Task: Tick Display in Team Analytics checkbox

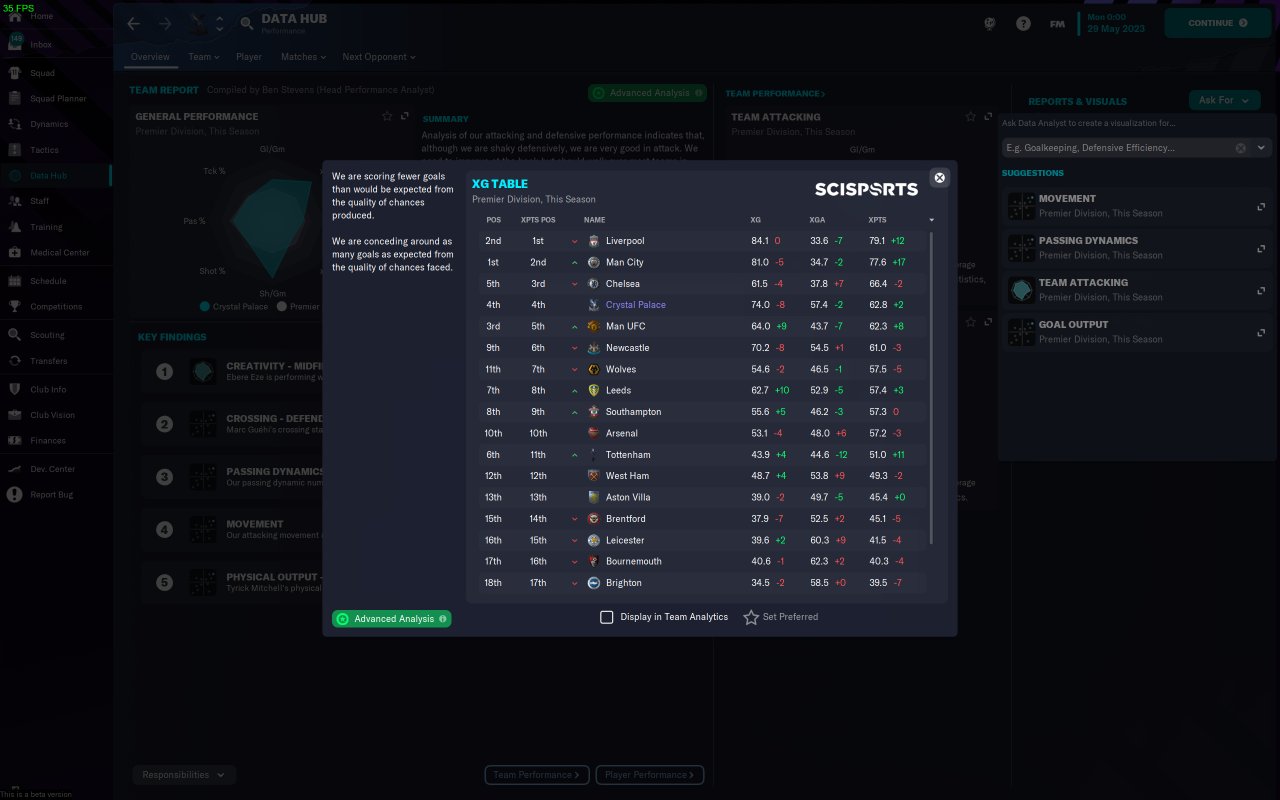Action: click(x=606, y=617)
